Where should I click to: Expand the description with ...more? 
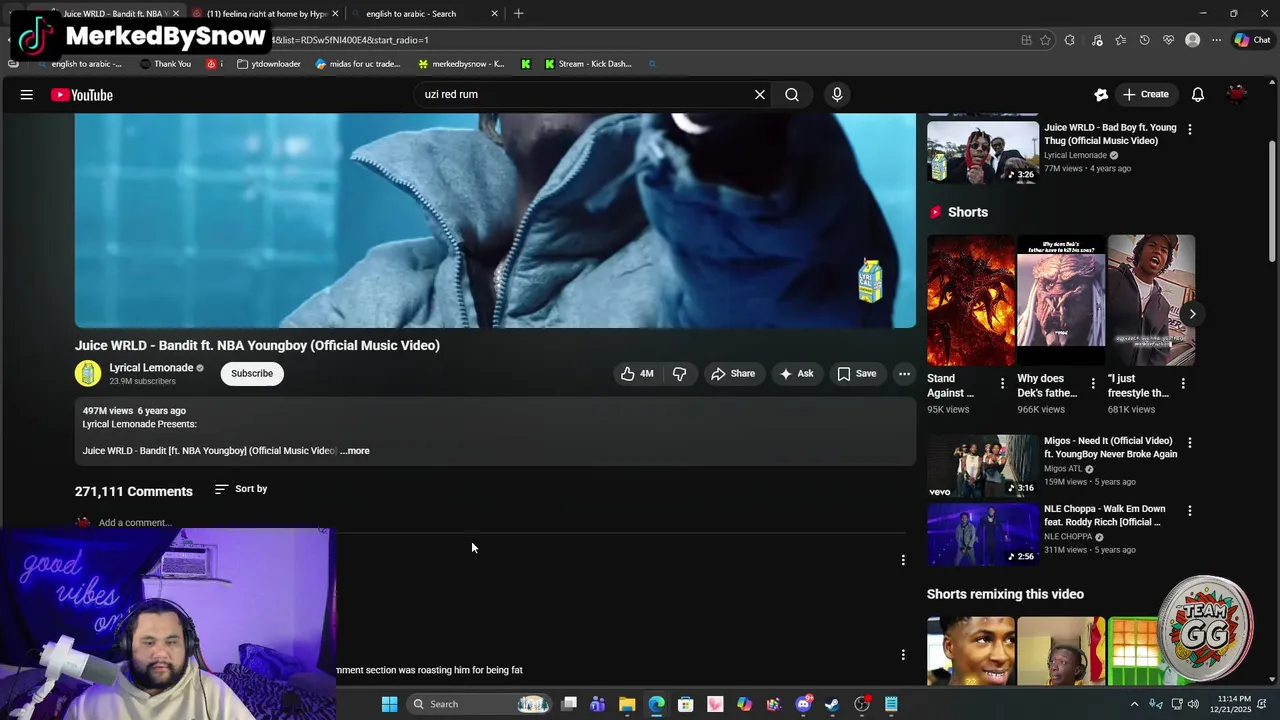pos(355,451)
